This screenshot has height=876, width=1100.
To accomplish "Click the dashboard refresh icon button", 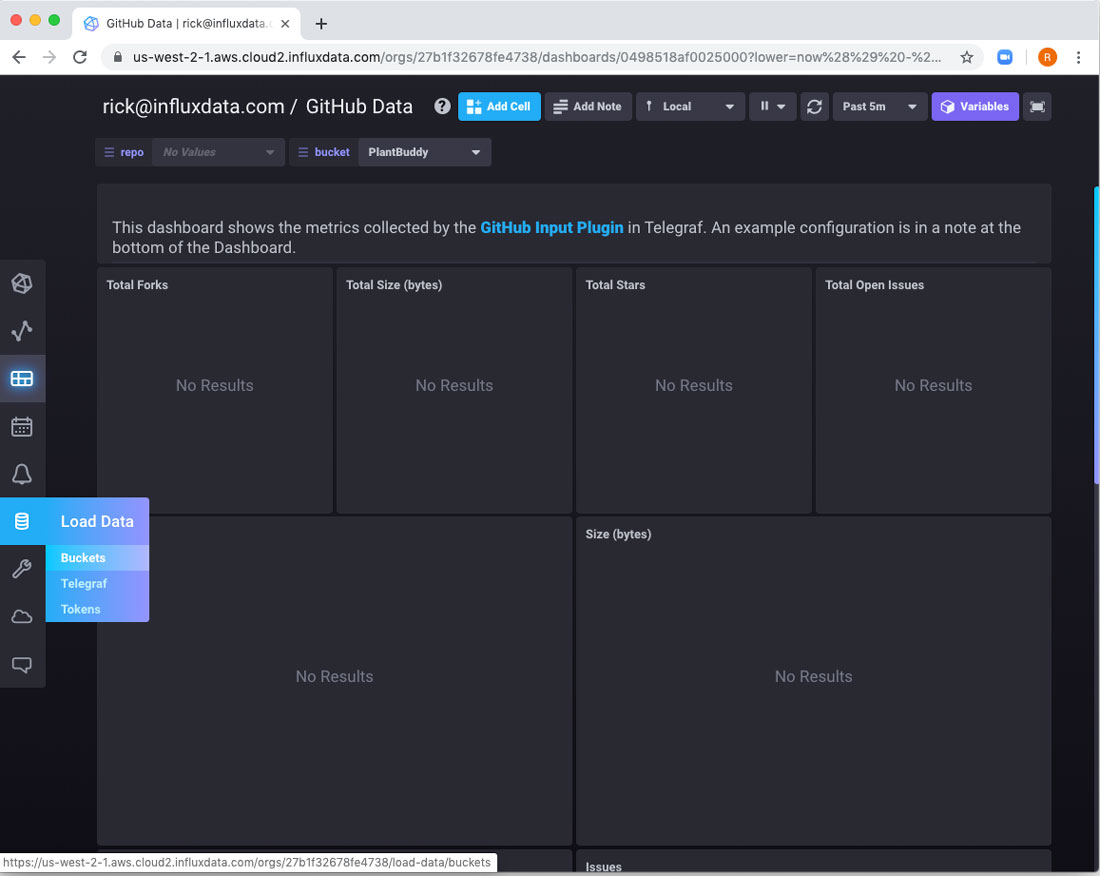I will [815, 107].
